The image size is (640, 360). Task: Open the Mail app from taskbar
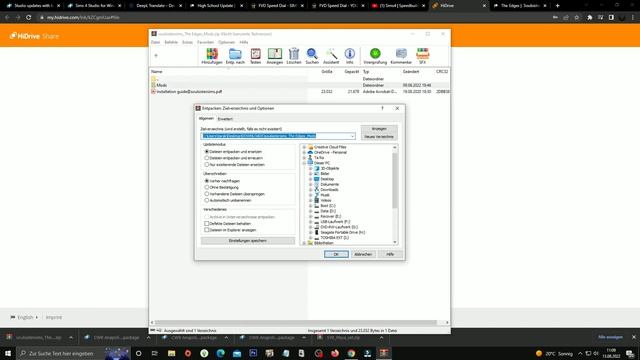click(x=237, y=353)
